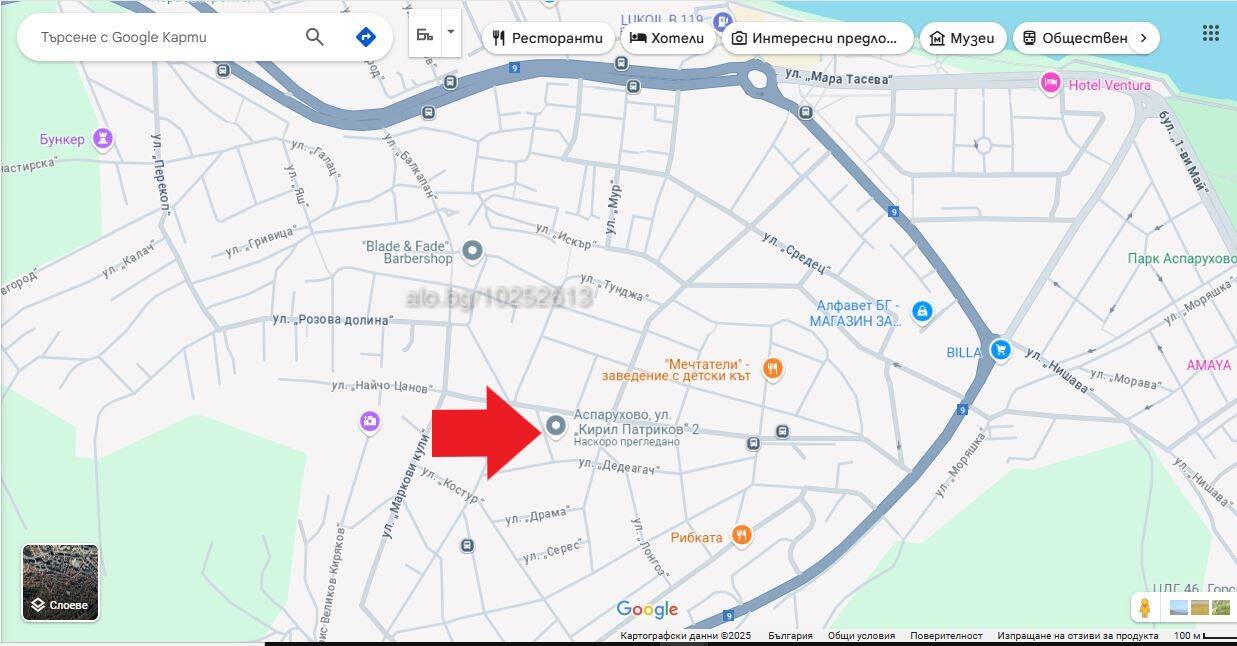This screenshot has width=1237, height=646.
Task: Toggle the 100 м scale units
Action: (x=1202, y=636)
